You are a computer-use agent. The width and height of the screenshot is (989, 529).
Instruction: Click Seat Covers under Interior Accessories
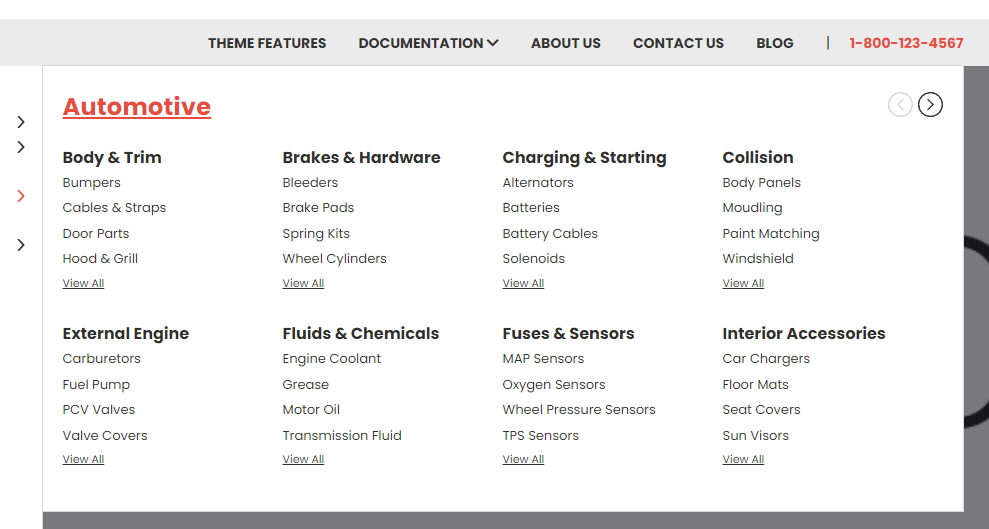(761, 410)
